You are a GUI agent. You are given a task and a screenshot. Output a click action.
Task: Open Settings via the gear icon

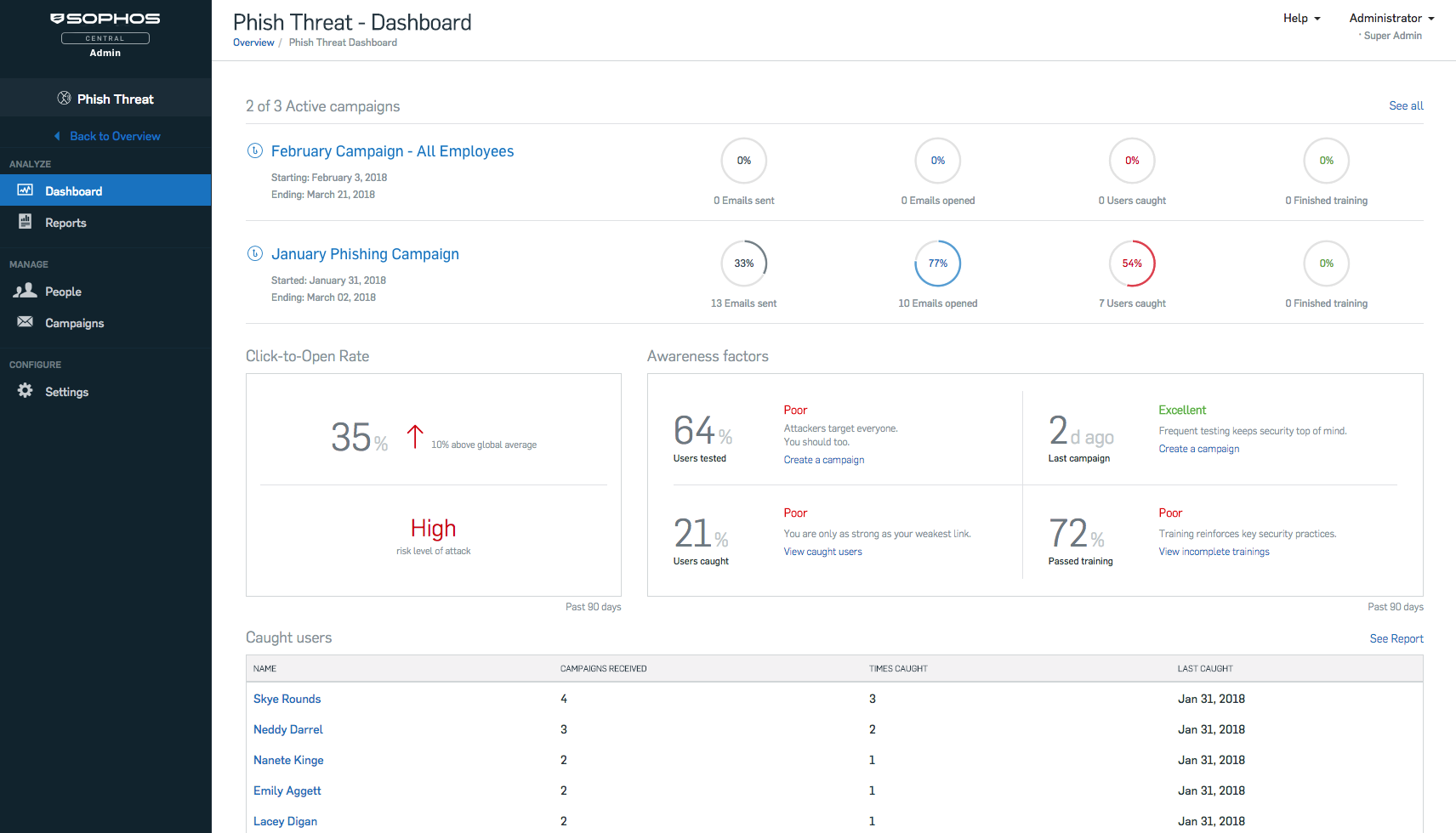[x=23, y=391]
